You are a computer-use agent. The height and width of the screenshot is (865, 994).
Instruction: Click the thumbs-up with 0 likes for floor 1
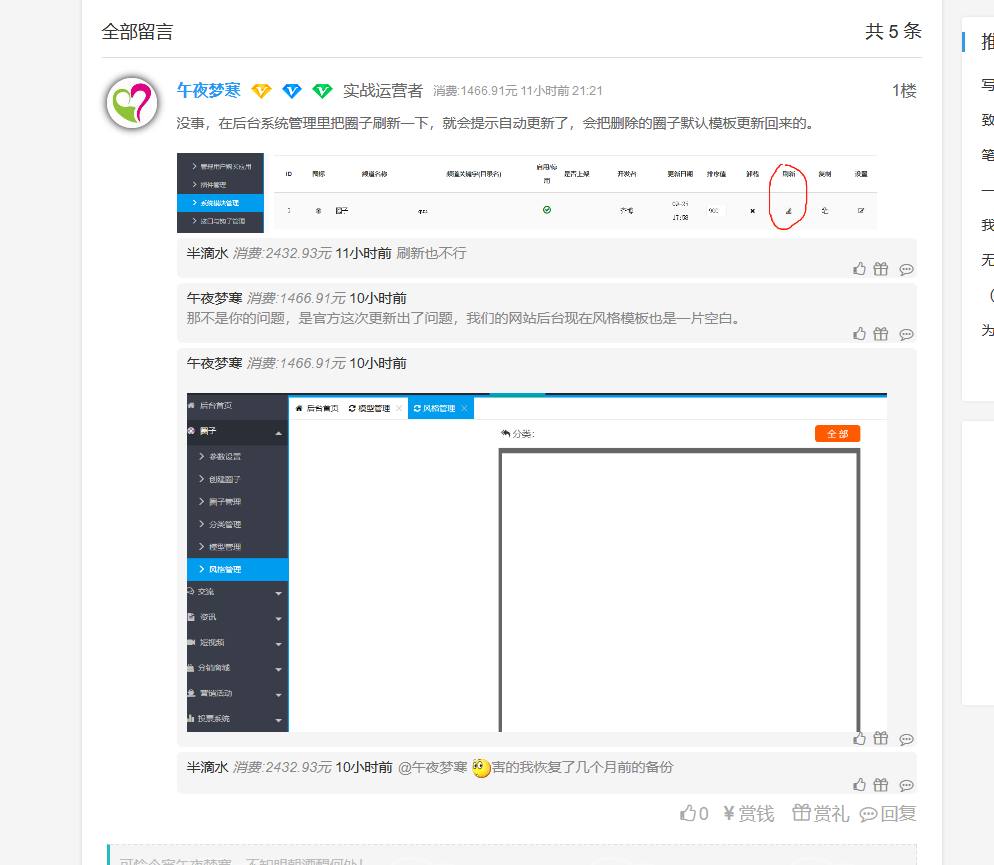tap(694, 814)
